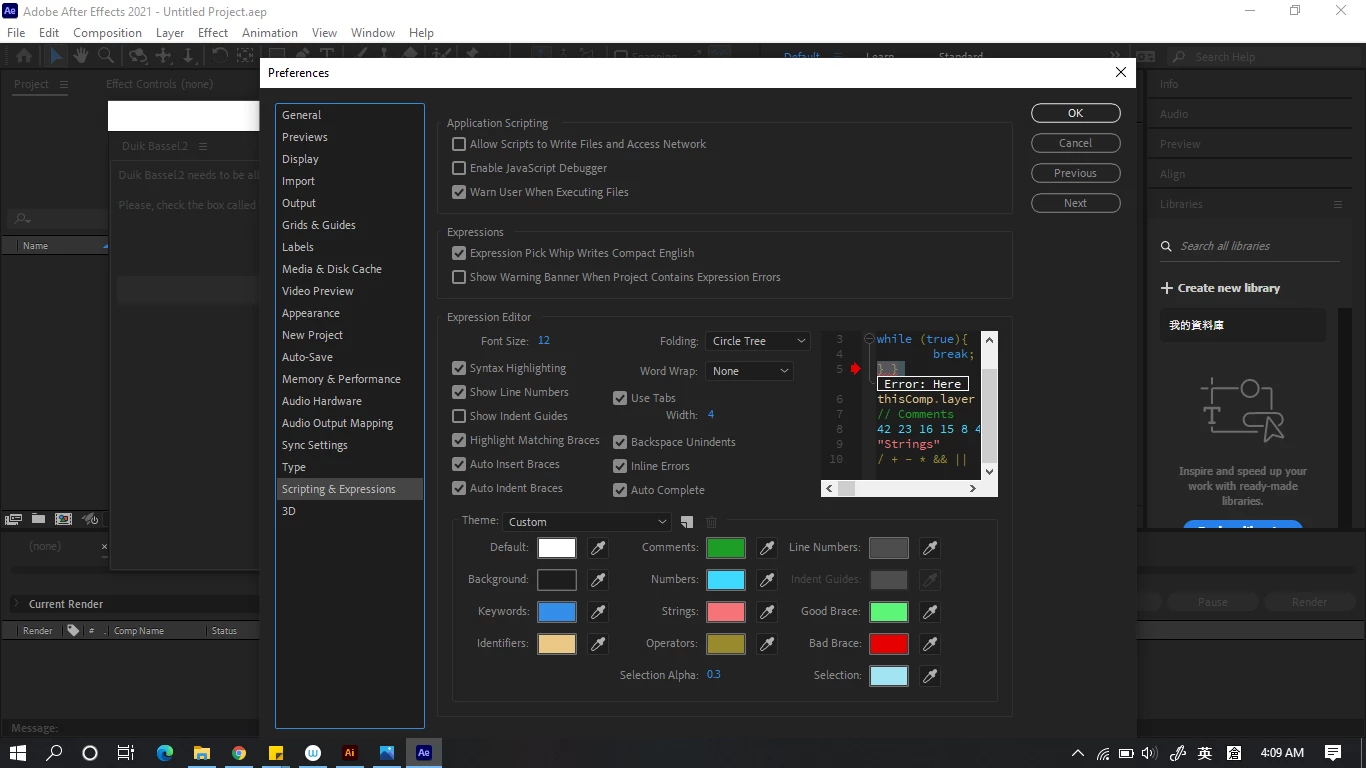Choose the Zoom magnifier tool
The height and width of the screenshot is (768, 1366).
108,56
